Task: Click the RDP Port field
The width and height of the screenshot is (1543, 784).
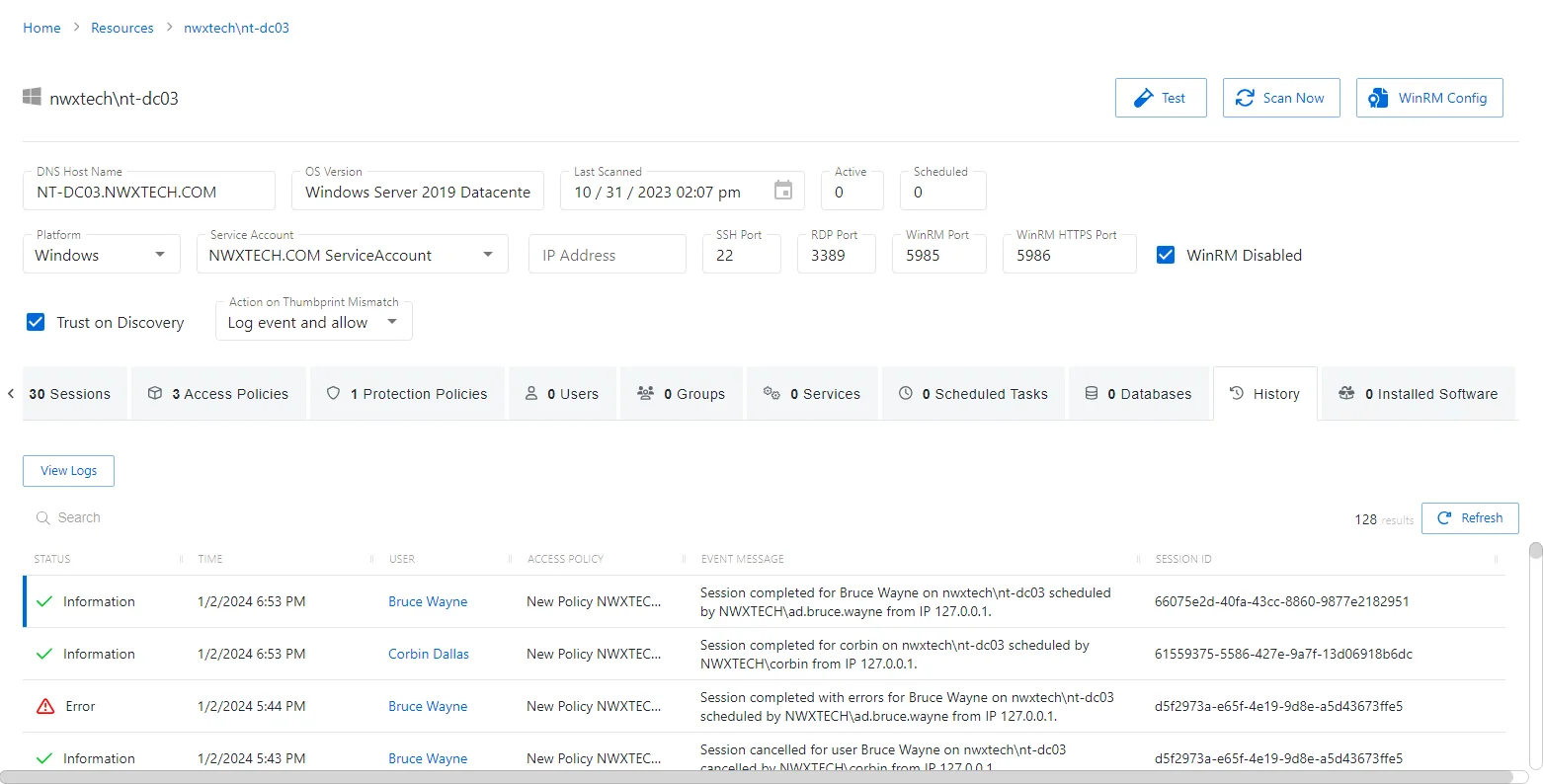Action: click(837, 255)
